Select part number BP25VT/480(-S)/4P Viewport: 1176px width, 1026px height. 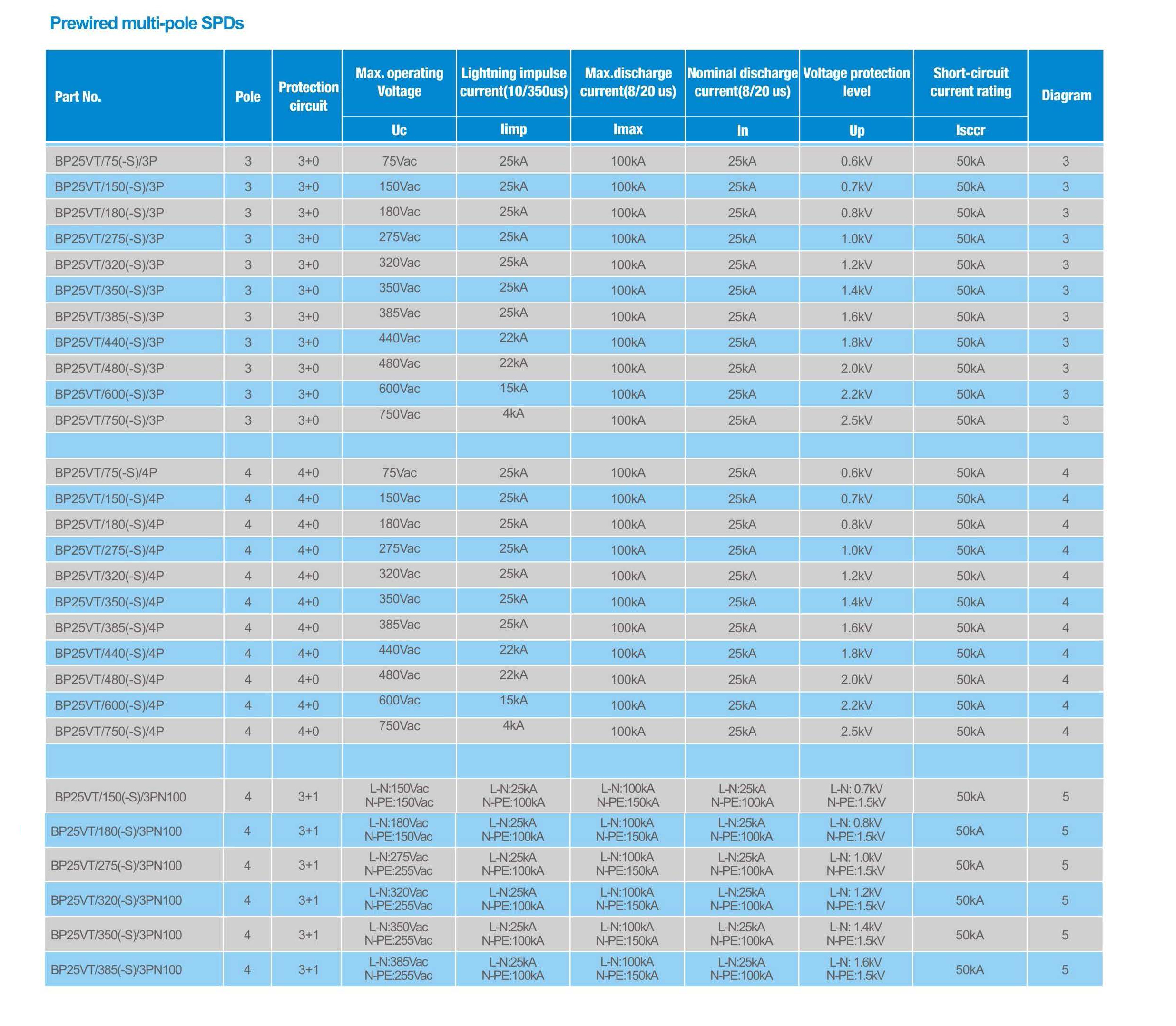click(109, 680)
